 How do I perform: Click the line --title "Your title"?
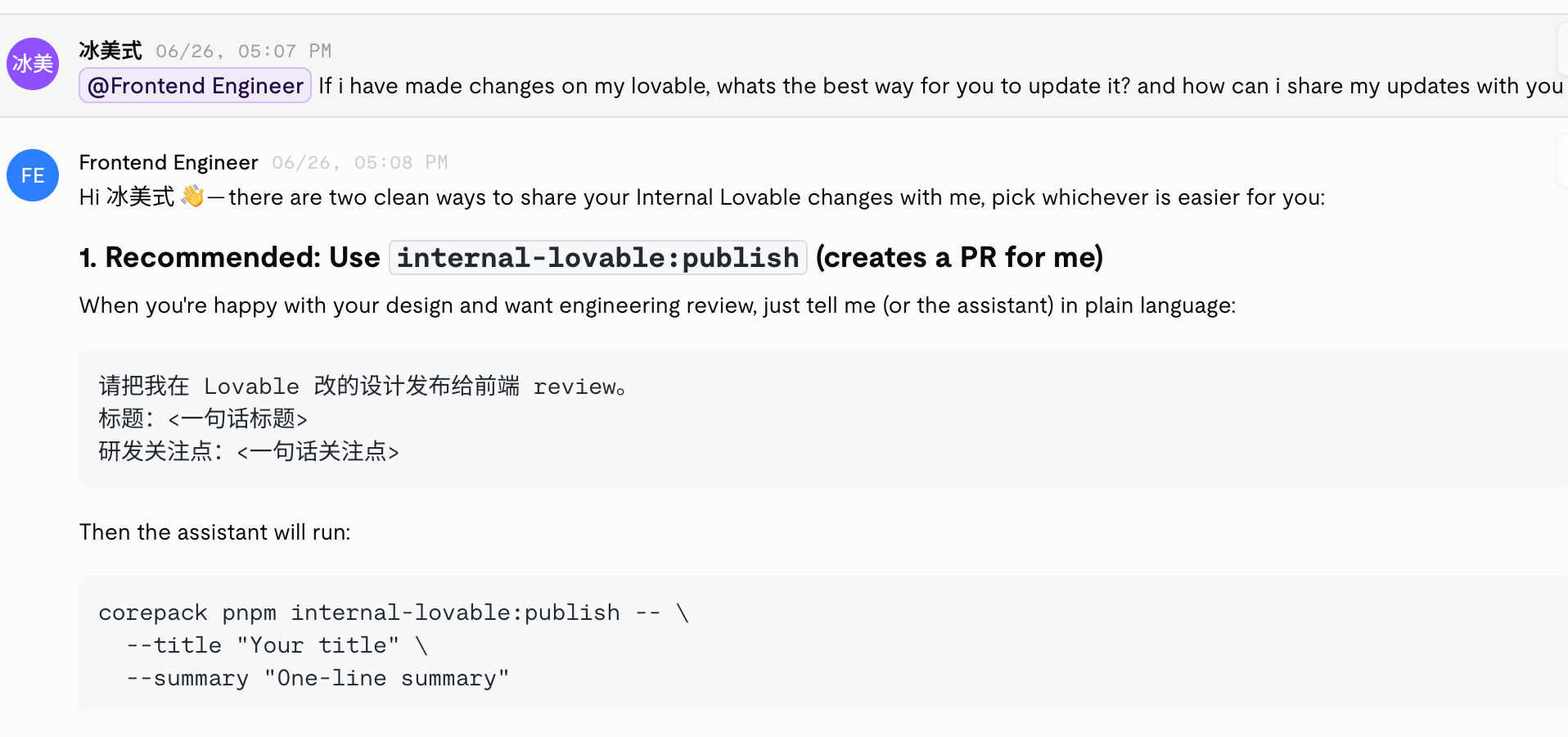[x=277, y=645]
